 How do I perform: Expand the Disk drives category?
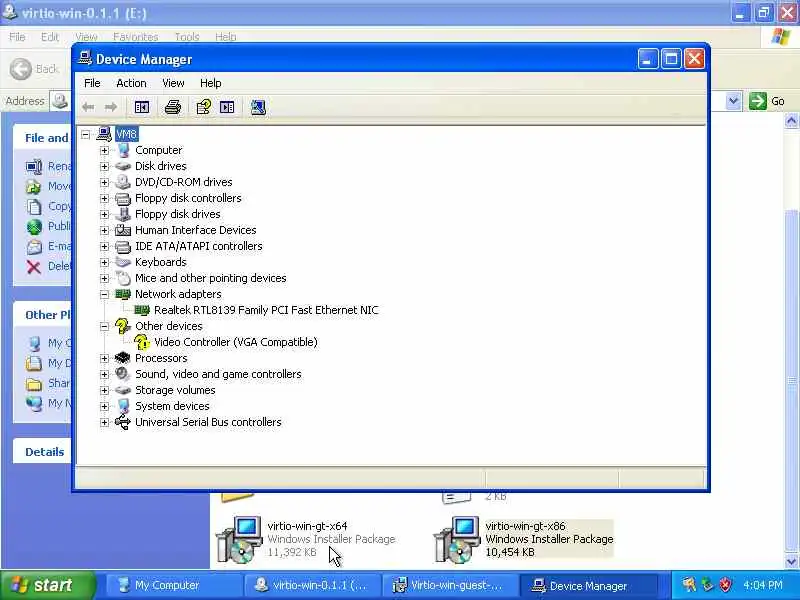tap(105, 166)
